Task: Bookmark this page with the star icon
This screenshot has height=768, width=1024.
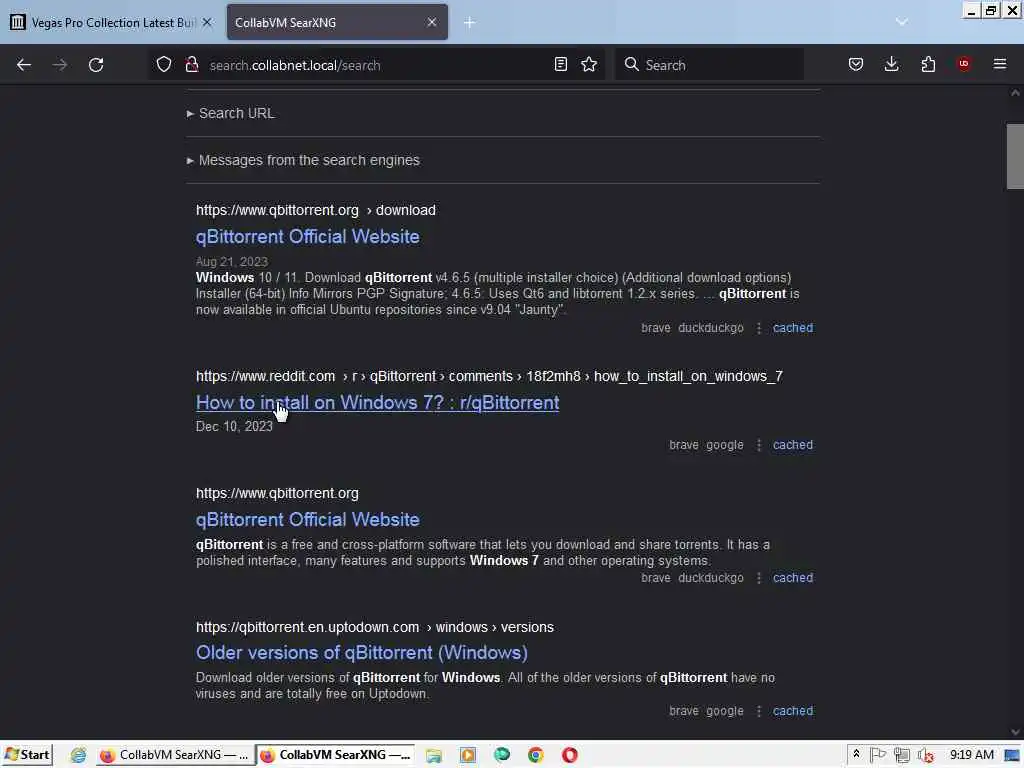Action: click(589, 65)
